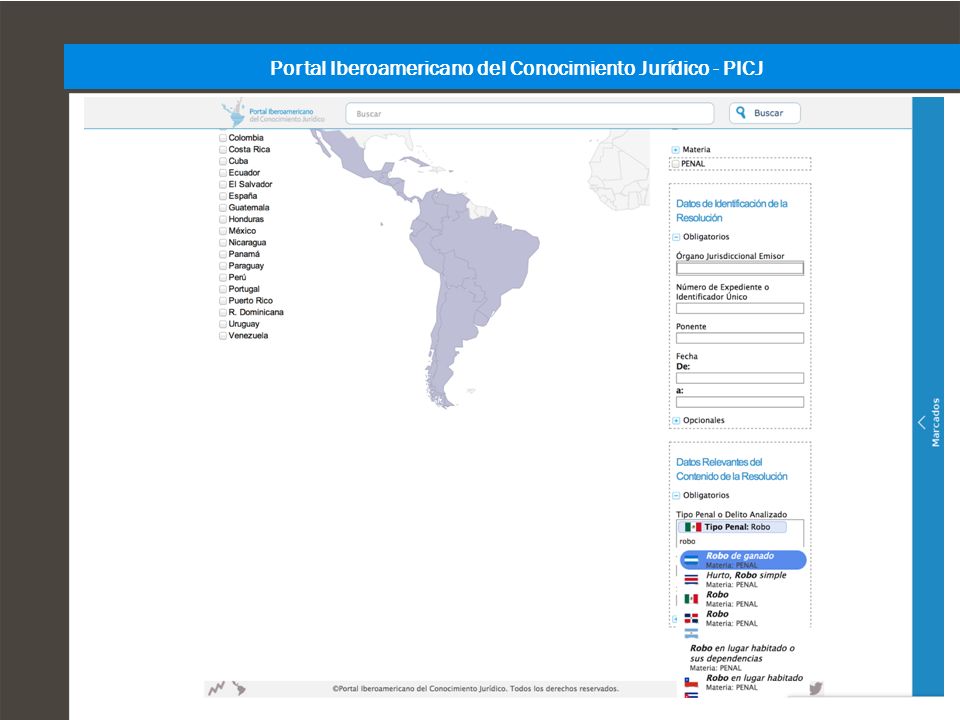
Task: Check the España country box
Action: click(x=223, y=196)
